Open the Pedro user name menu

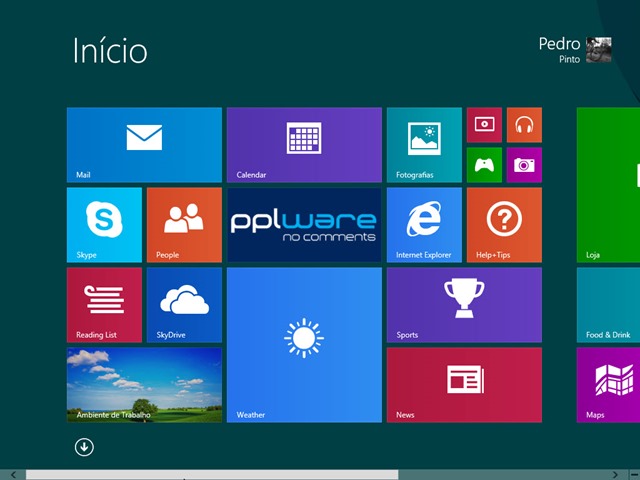559,44
